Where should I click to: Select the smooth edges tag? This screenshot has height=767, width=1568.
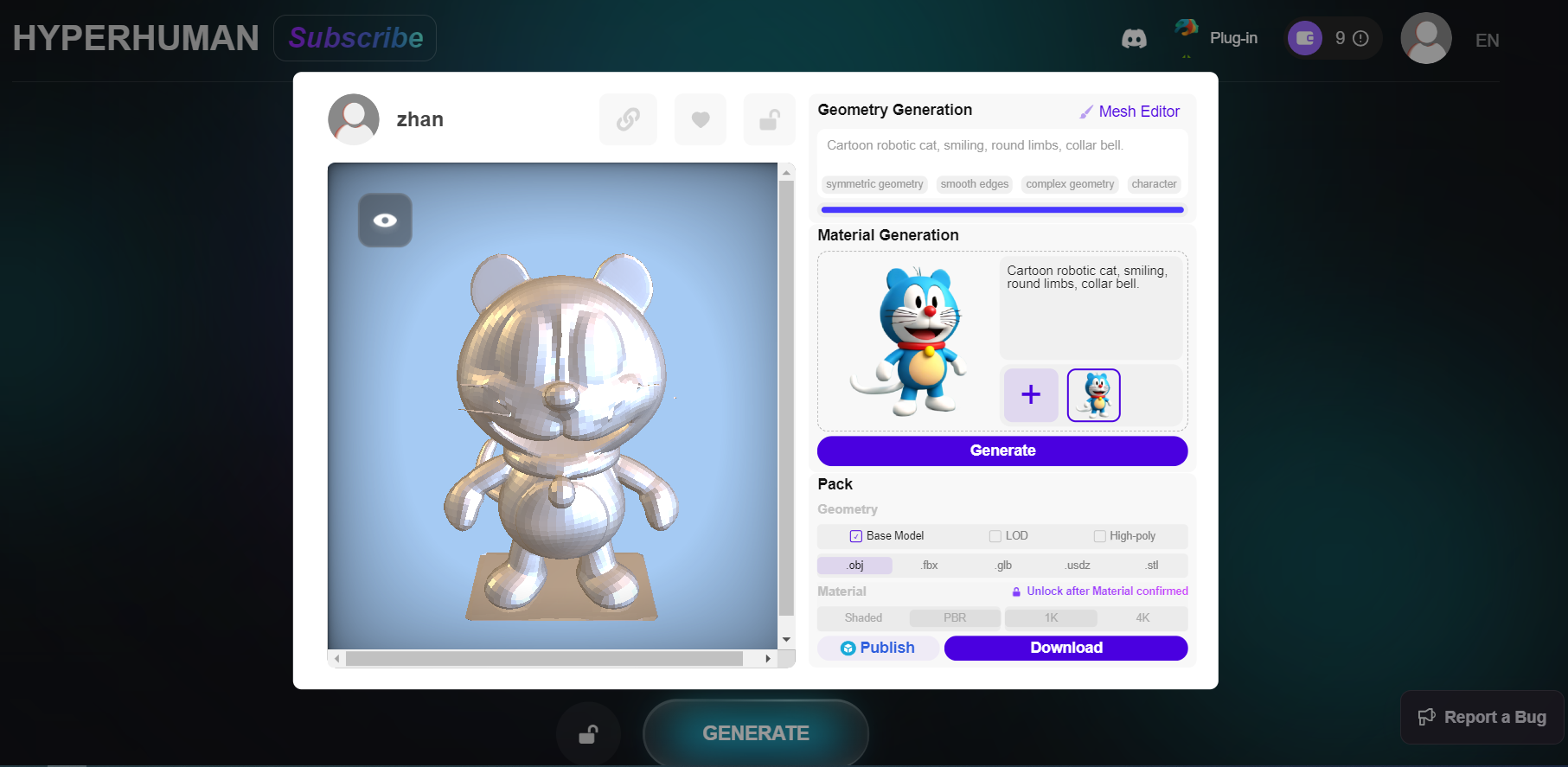(975, 184)
